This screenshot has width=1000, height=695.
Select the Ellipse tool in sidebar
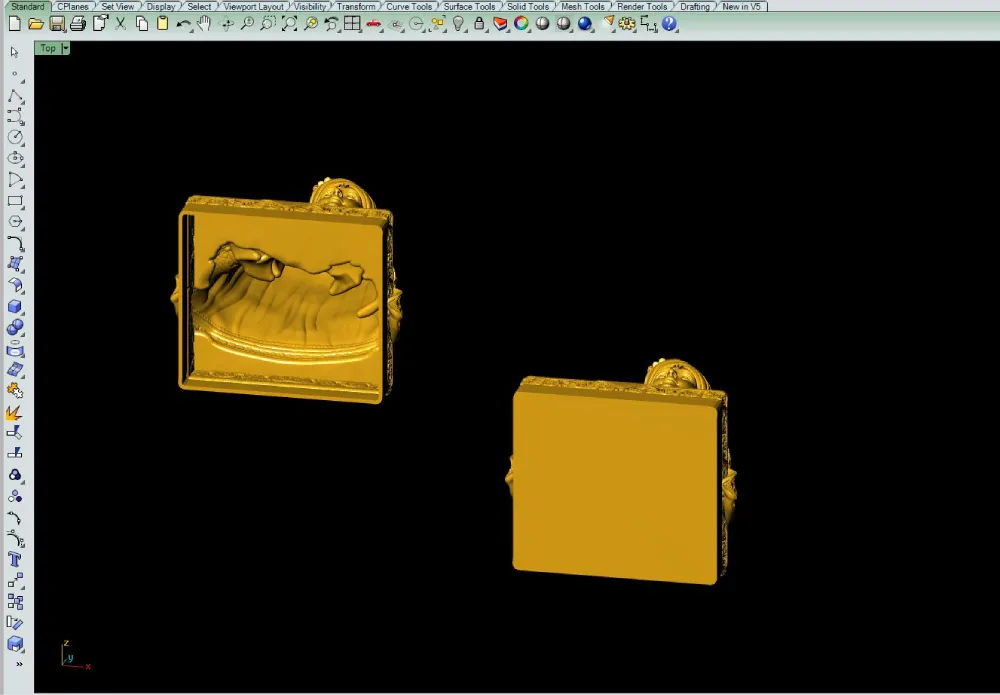pos(15,158)
